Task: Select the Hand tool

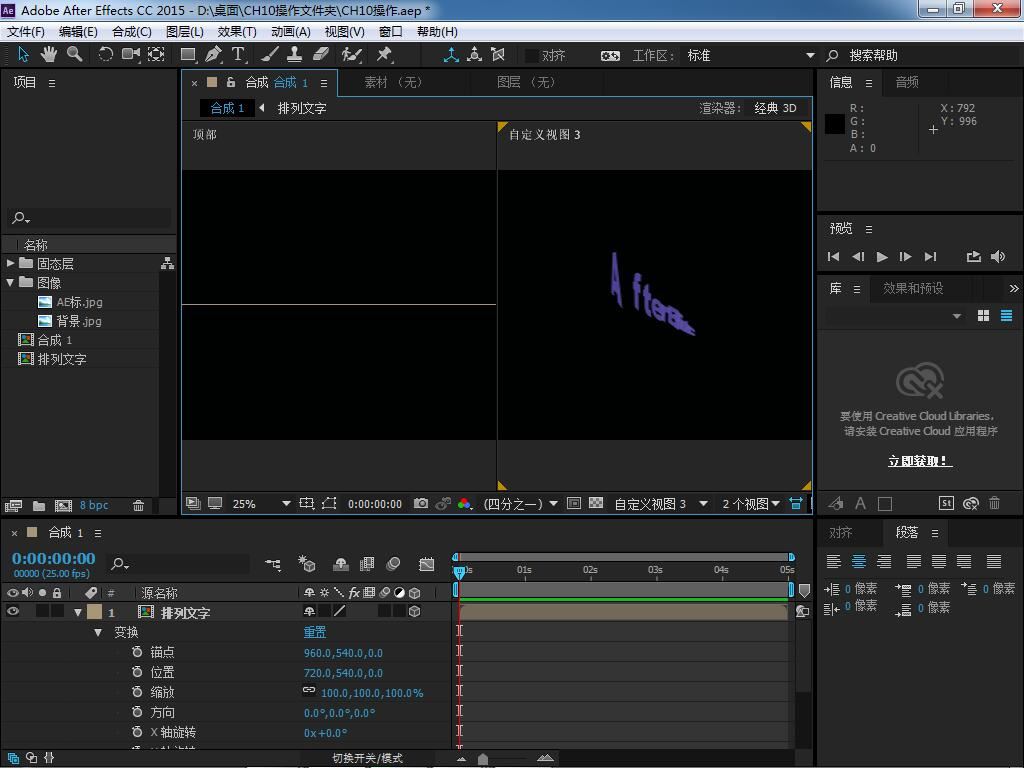Action: [49, 55]
